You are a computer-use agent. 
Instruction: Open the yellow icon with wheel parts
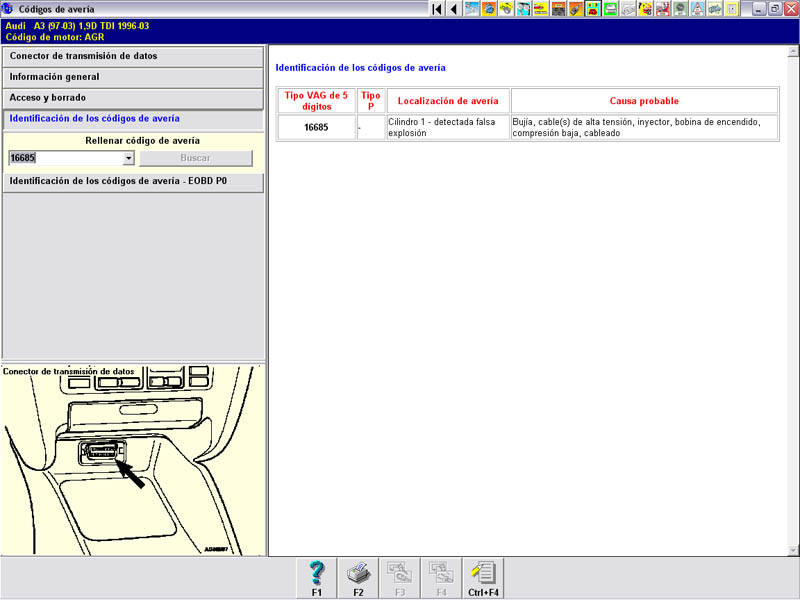506,9
